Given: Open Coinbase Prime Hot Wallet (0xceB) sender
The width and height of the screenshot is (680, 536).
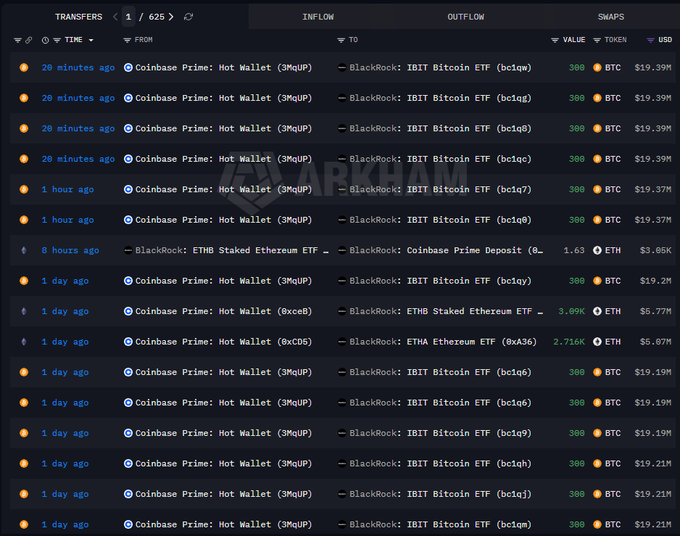Looking at the screenshot, I should pos(223,311).
